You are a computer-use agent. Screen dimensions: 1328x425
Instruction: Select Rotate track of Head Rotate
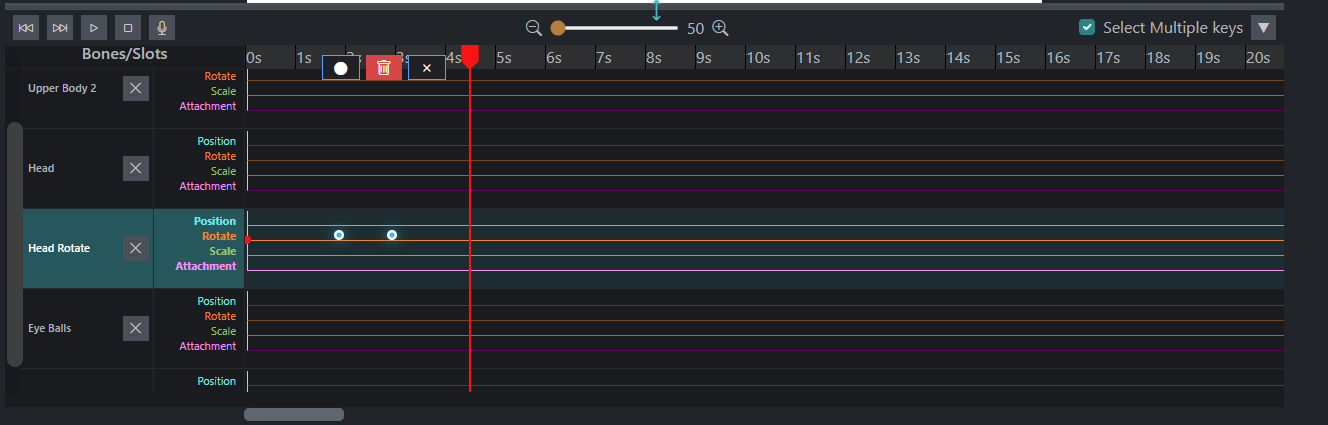click(219, 236)
